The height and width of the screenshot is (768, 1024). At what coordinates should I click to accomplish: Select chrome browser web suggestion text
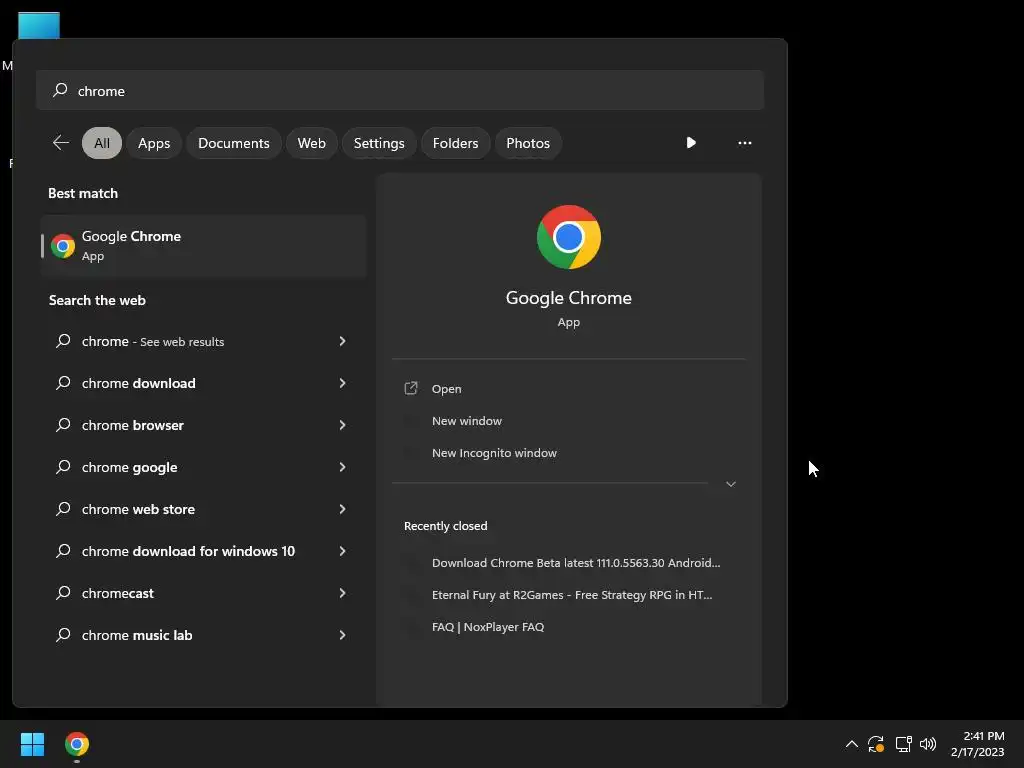(133, 425)
